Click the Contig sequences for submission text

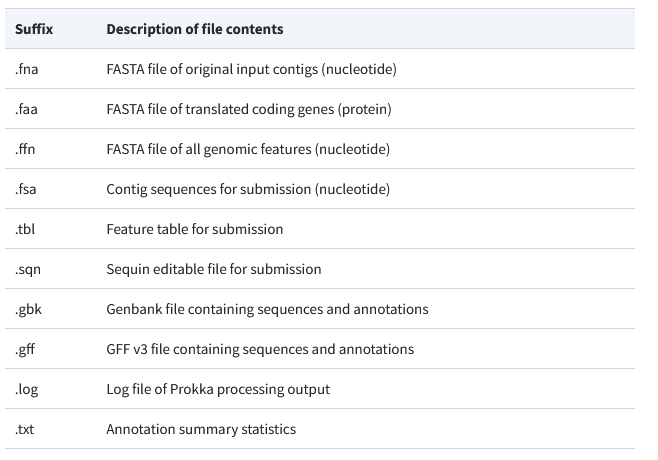[x=248, y=189]
